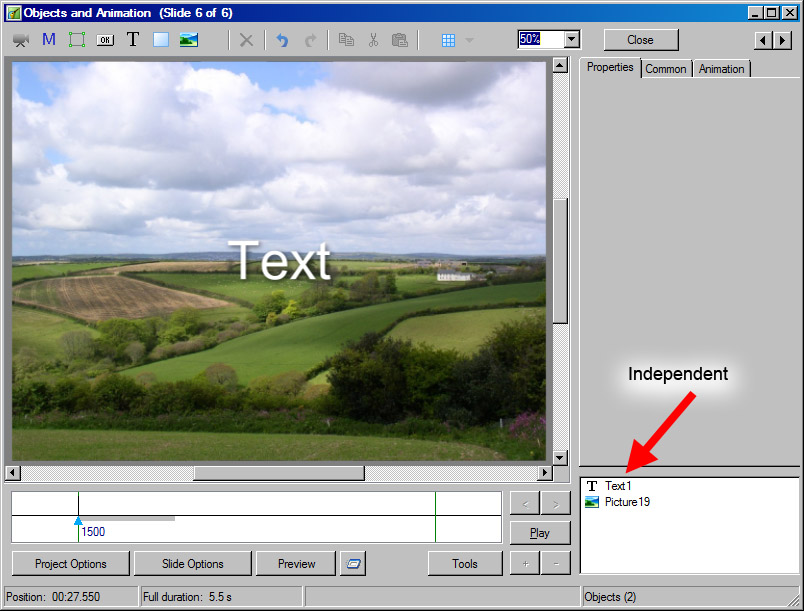
Task: Add a text object with T icon
Action: coord(133,40)
